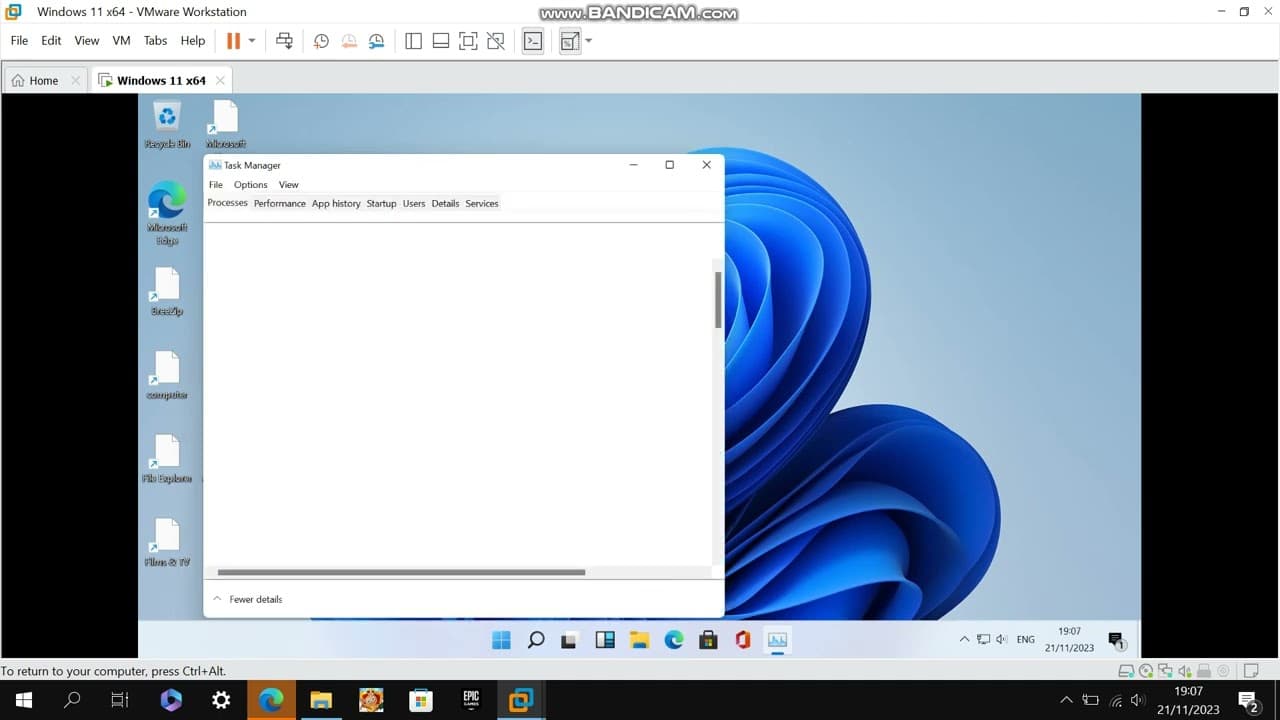Open the VMware View menu
1280x720 pixels.
point(87,41)
